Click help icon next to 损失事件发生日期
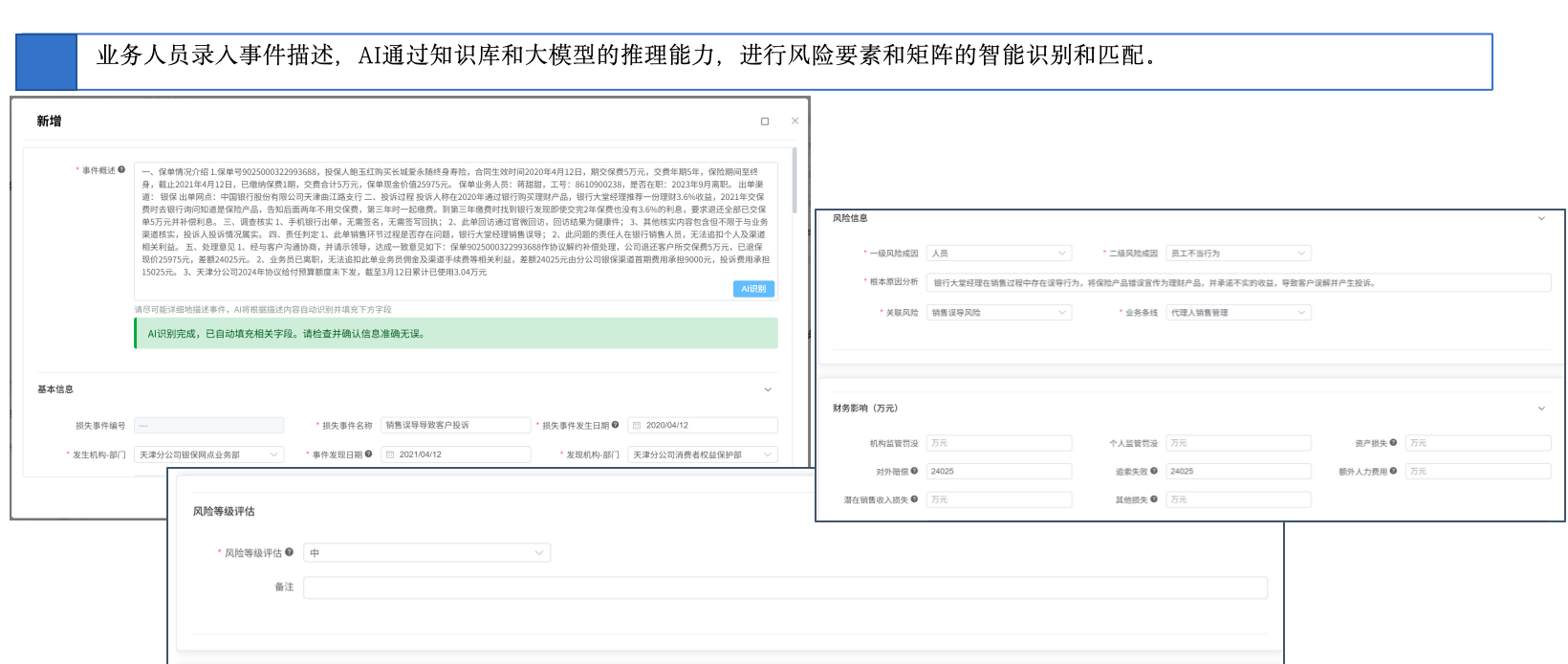 point(616,425)
